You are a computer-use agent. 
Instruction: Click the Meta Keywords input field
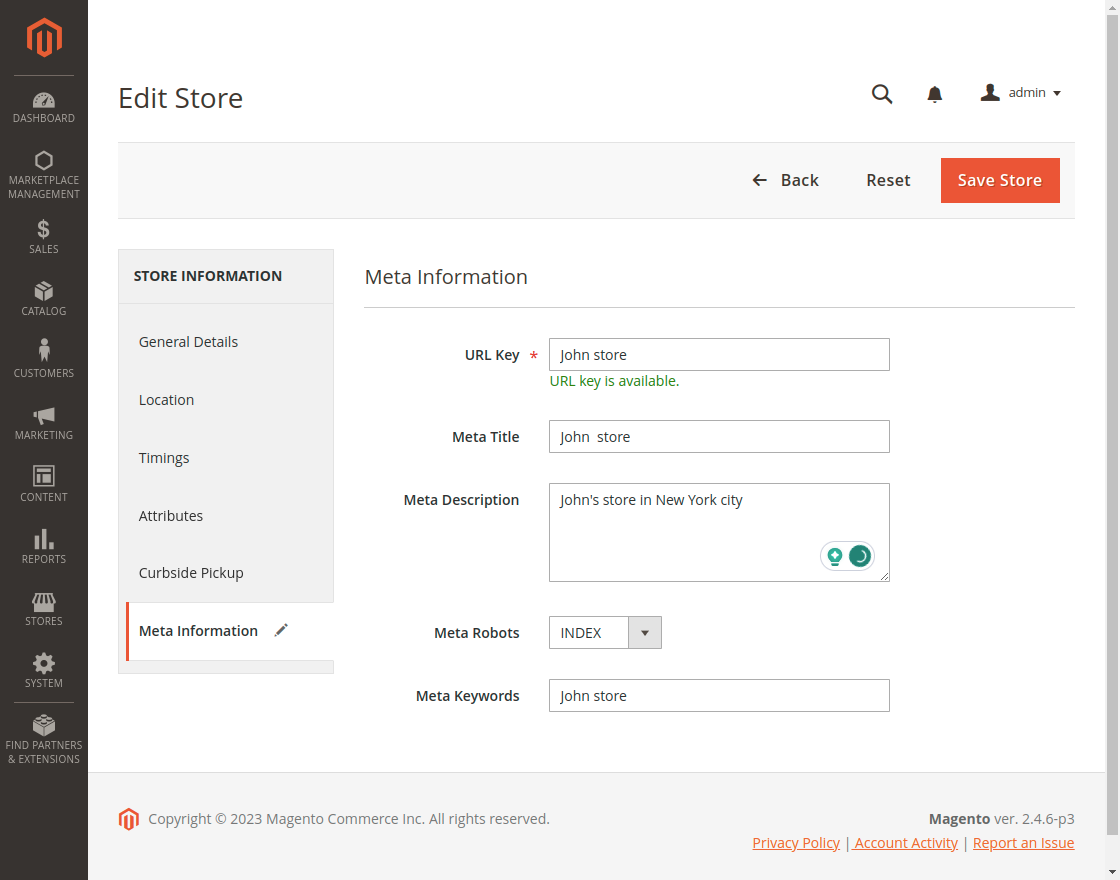point(718,696)
